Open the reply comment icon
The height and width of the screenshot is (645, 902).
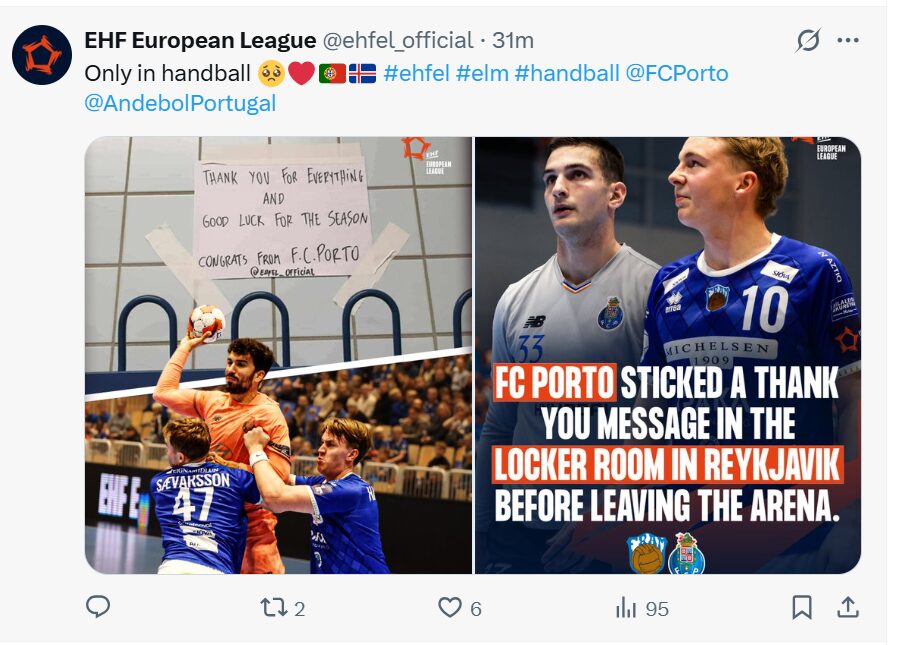pos(98,607)
